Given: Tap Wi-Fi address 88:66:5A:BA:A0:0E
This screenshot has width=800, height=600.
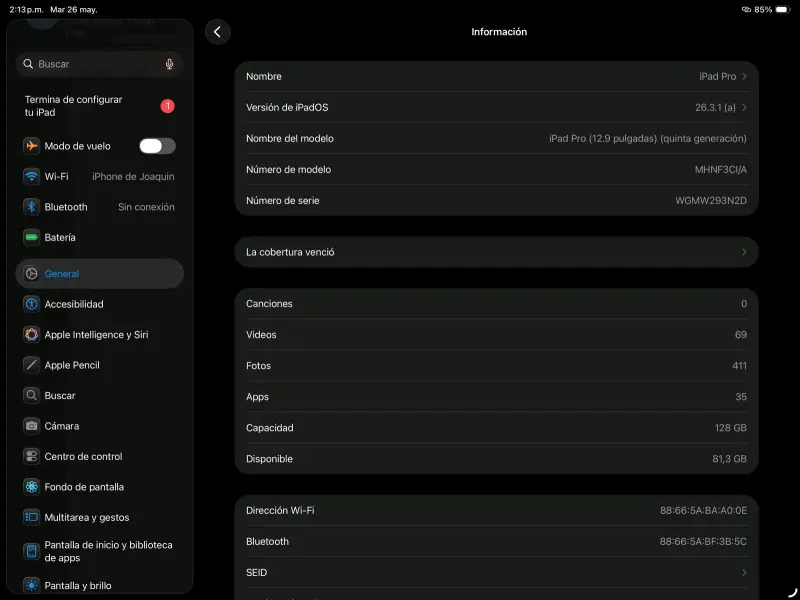Looking at the screenshot, I should (703, 510).
